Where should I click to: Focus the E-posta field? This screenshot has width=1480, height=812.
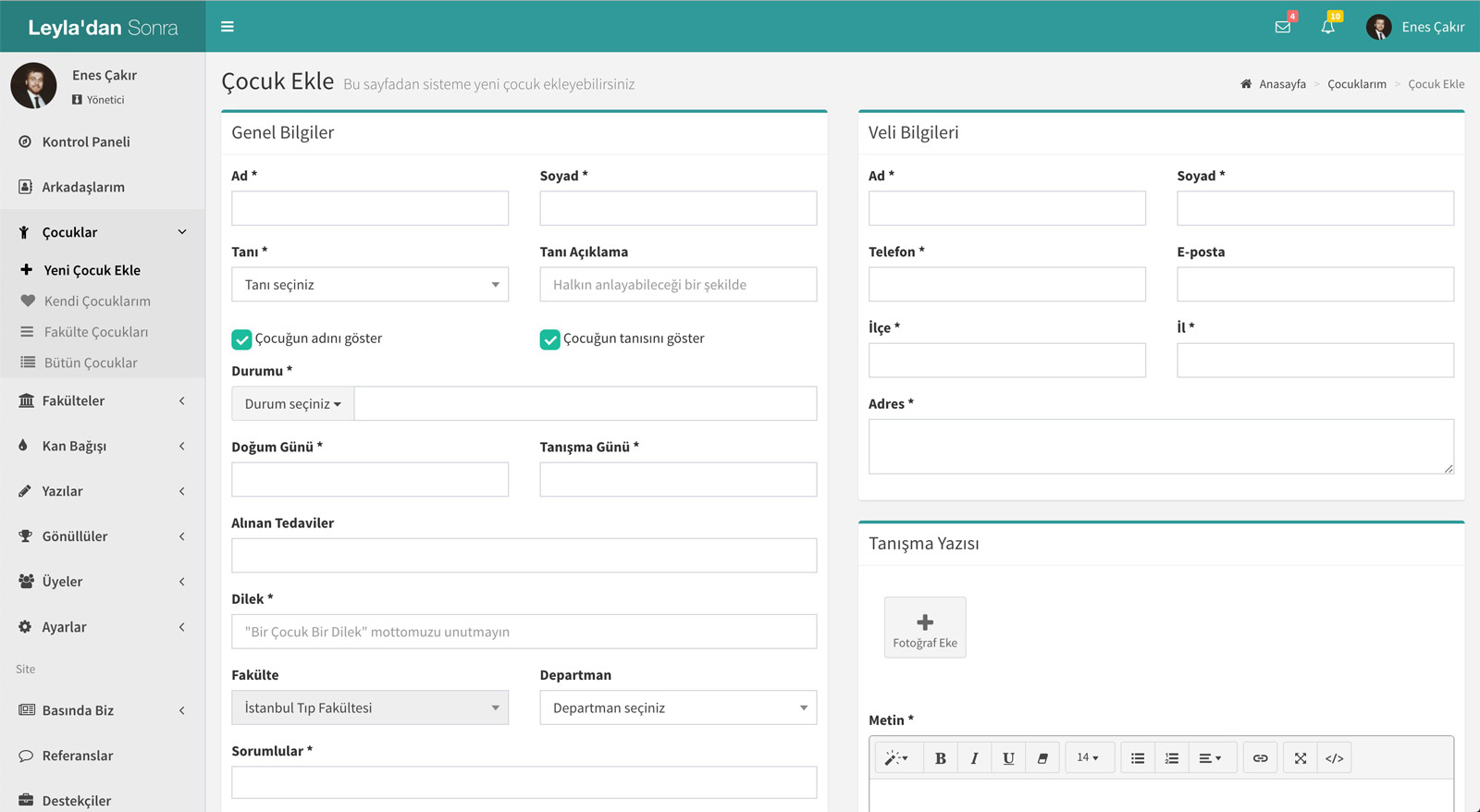click(x=1315, y=285)
